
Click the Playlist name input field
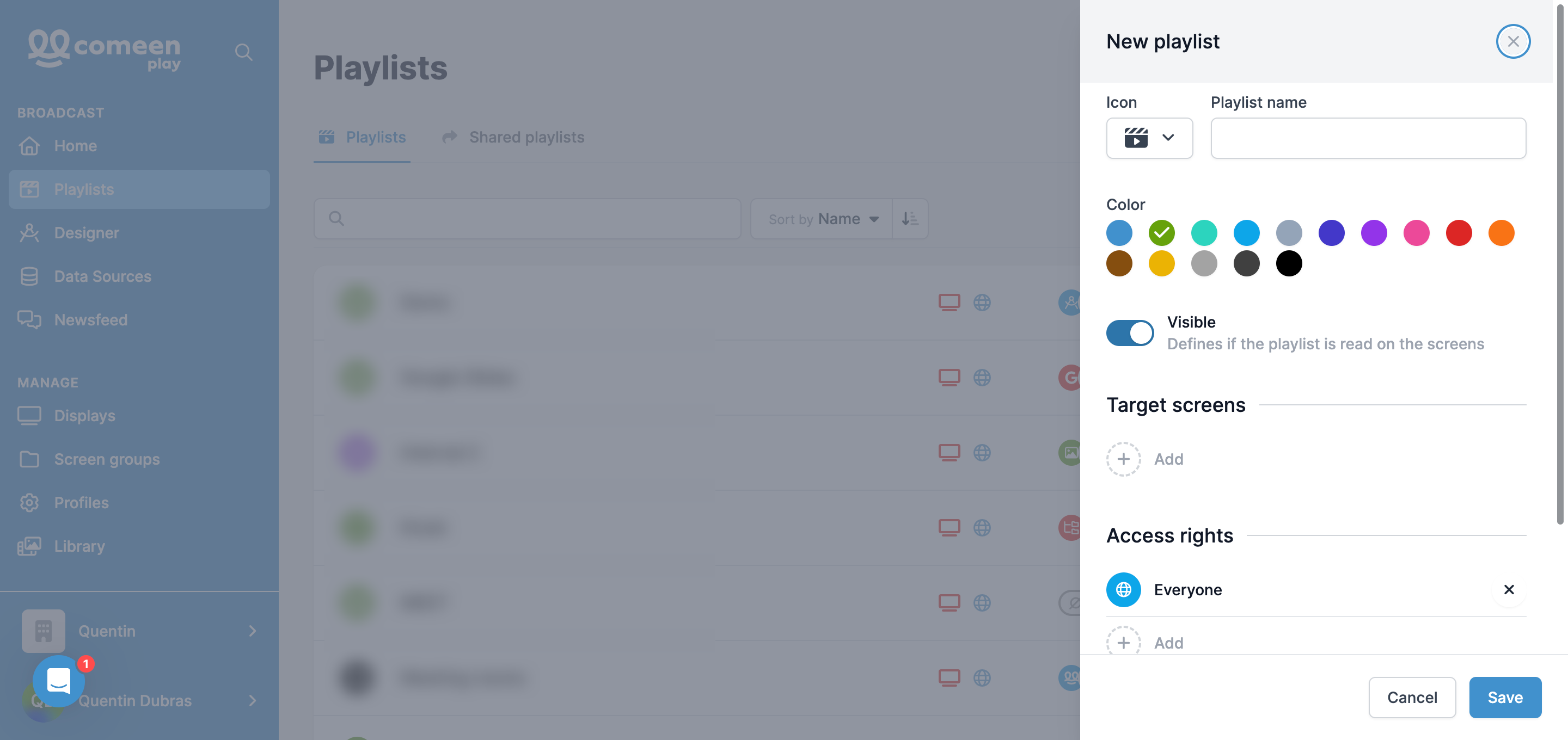pos(1368,138)
